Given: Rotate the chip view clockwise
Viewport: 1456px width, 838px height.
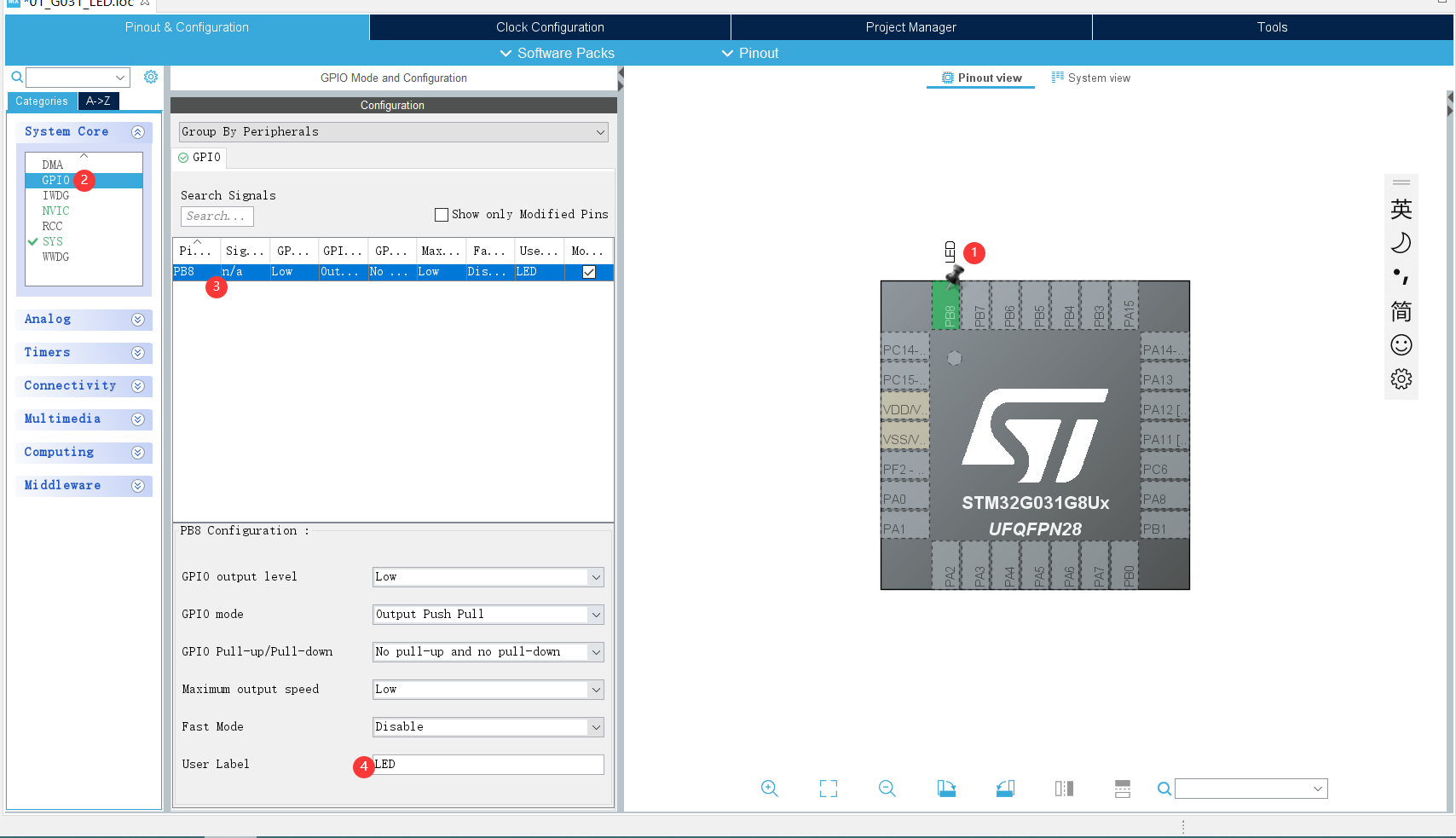Looking at the screenshot, I should (x=946, y=789).
